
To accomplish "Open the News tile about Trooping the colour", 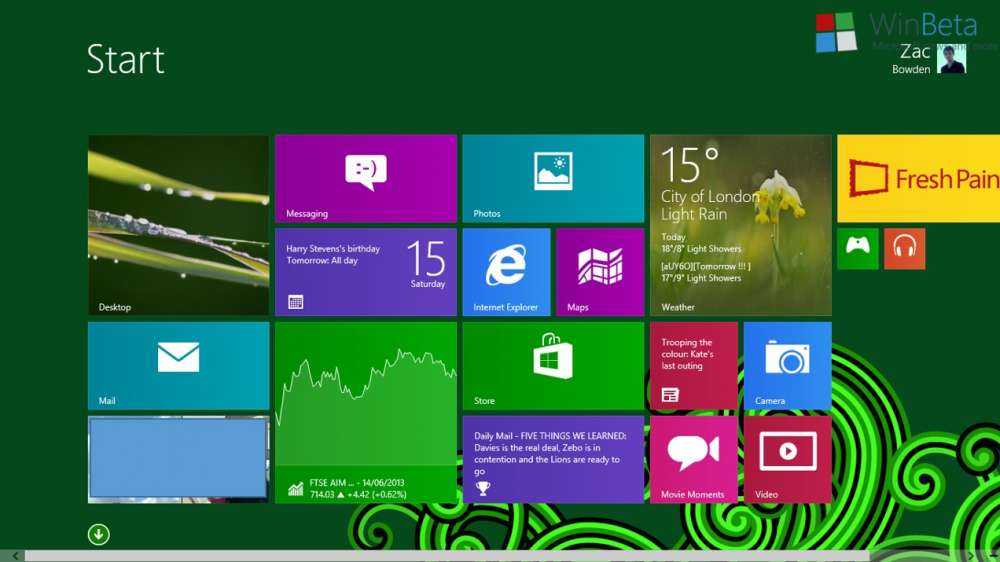I will pos(694,366).
